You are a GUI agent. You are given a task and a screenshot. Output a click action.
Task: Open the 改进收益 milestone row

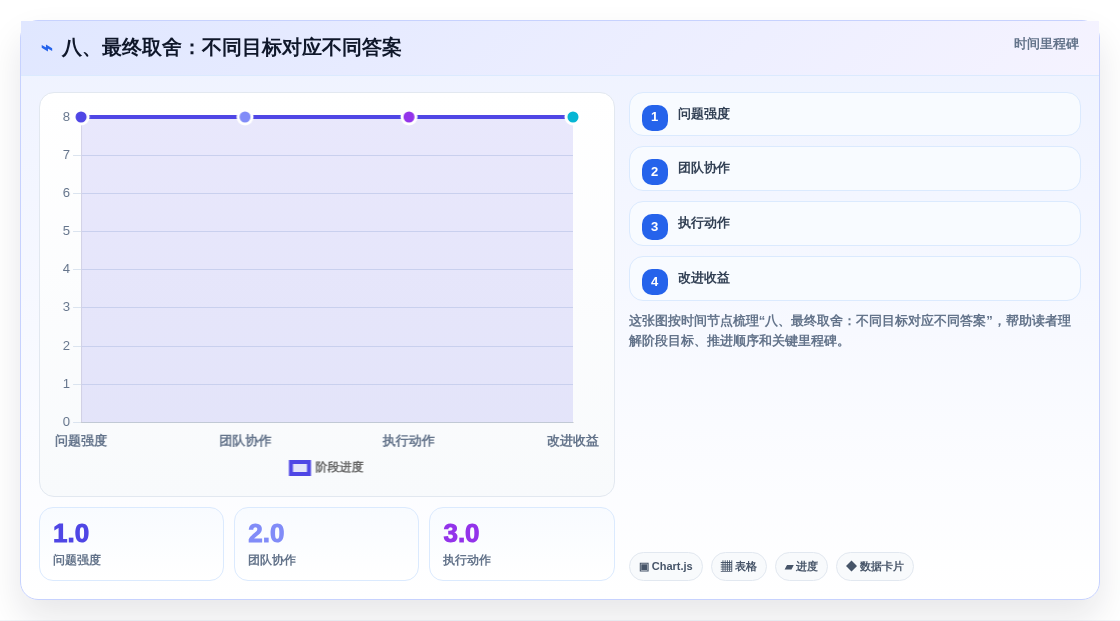click(x=855, y=279)
